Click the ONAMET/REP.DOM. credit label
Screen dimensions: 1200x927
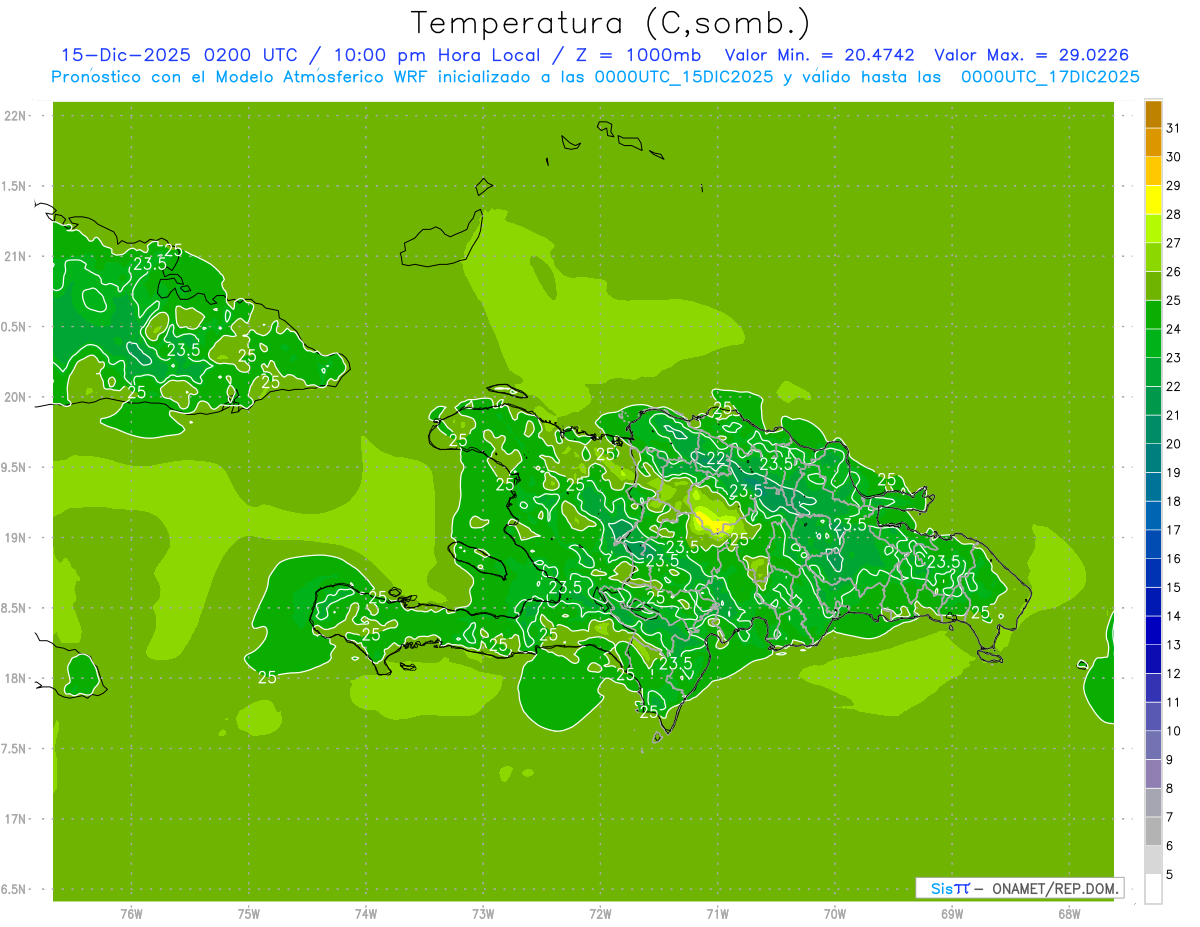1056,888
